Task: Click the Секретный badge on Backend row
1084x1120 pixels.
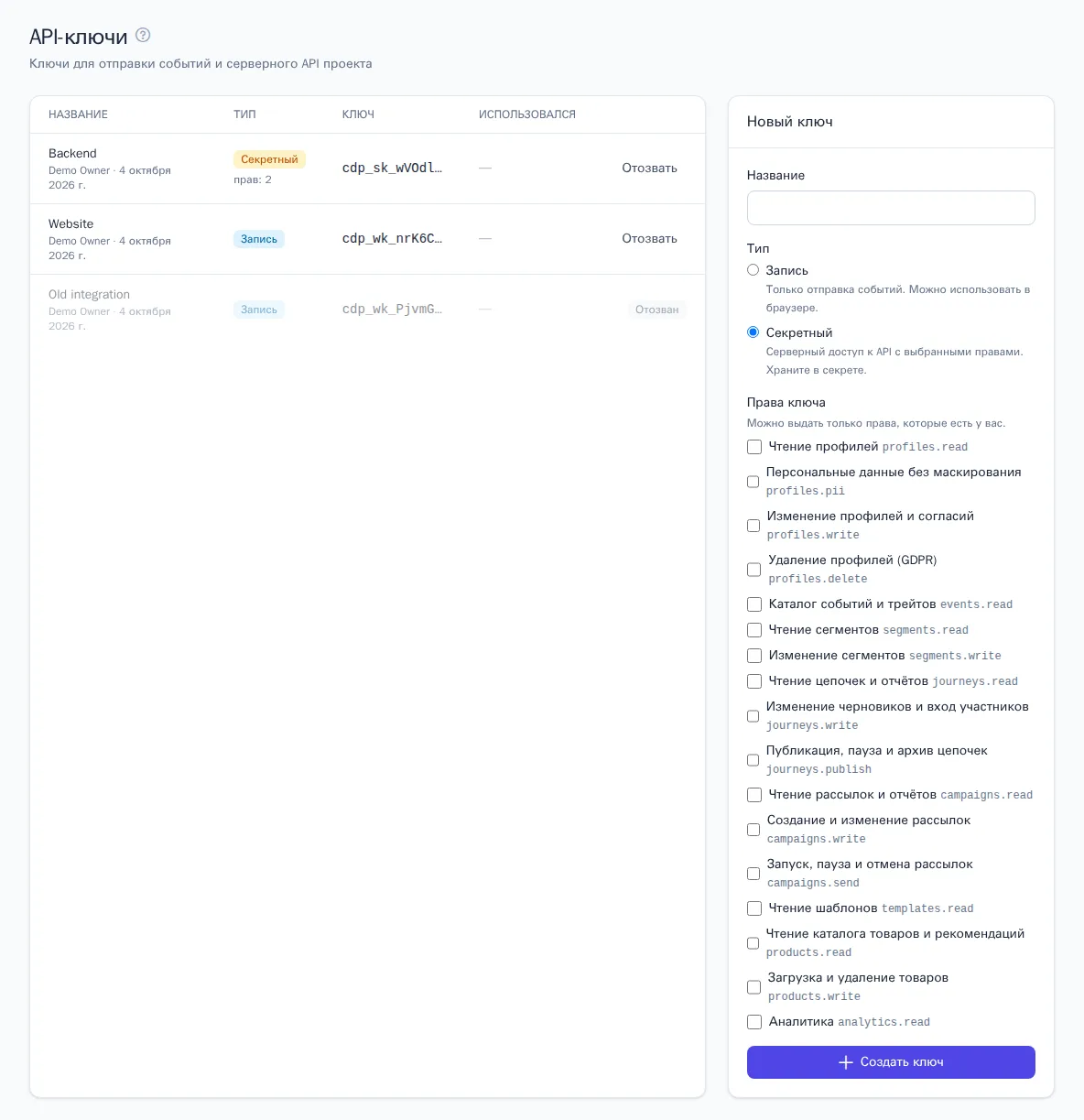Action: click(269, 159)
